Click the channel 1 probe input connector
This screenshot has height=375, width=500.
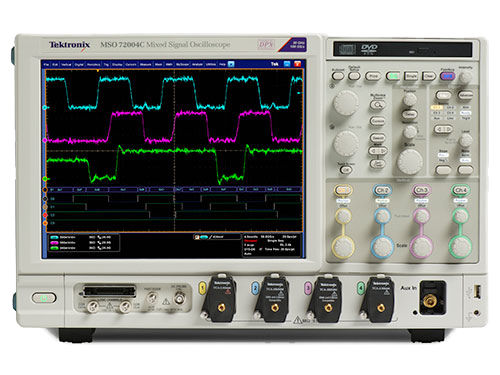221,307
